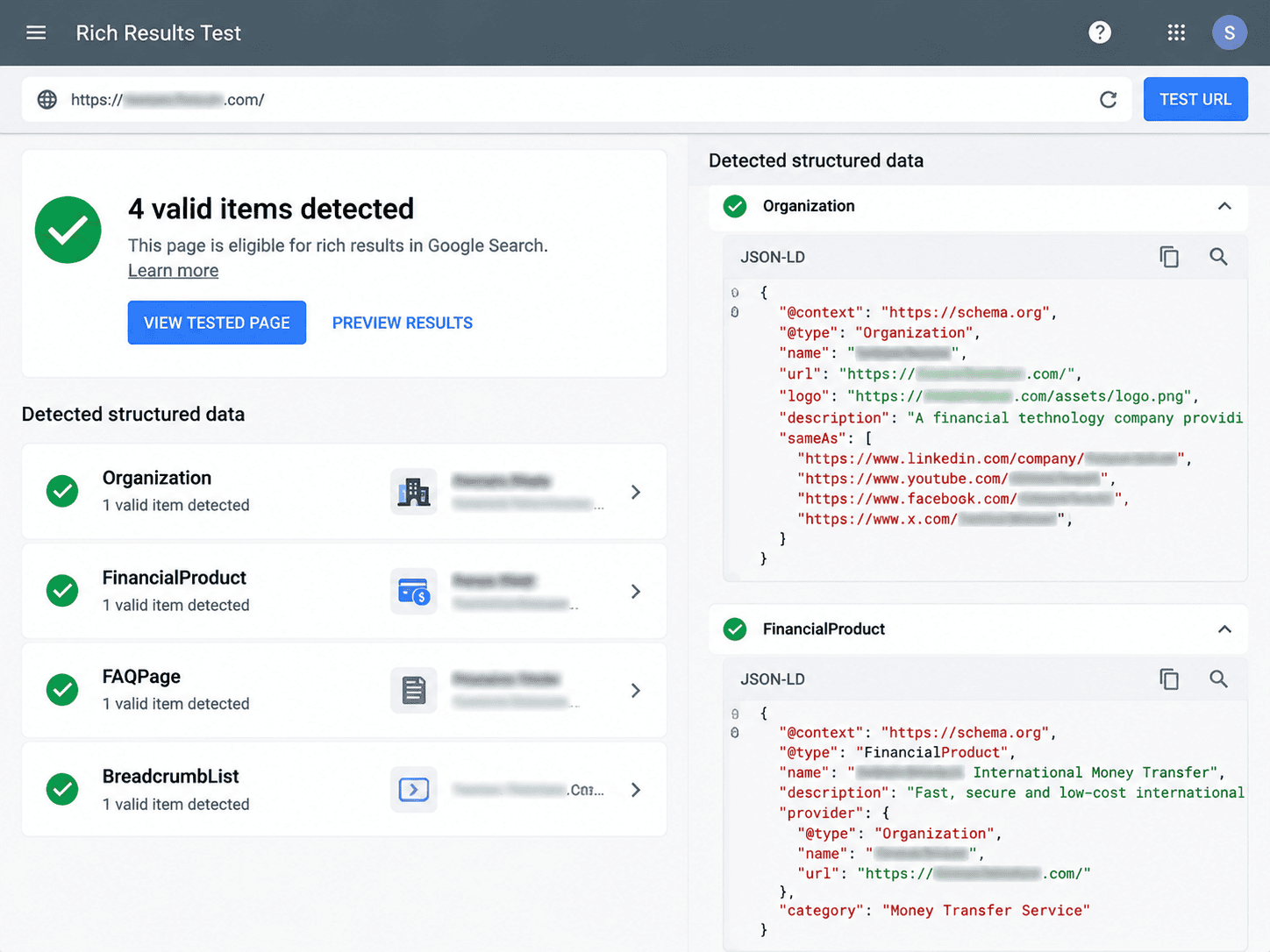Open the hamburger navigation menu
The width and height of the screenshot is (1270, 952).
(x=36, y=33)
